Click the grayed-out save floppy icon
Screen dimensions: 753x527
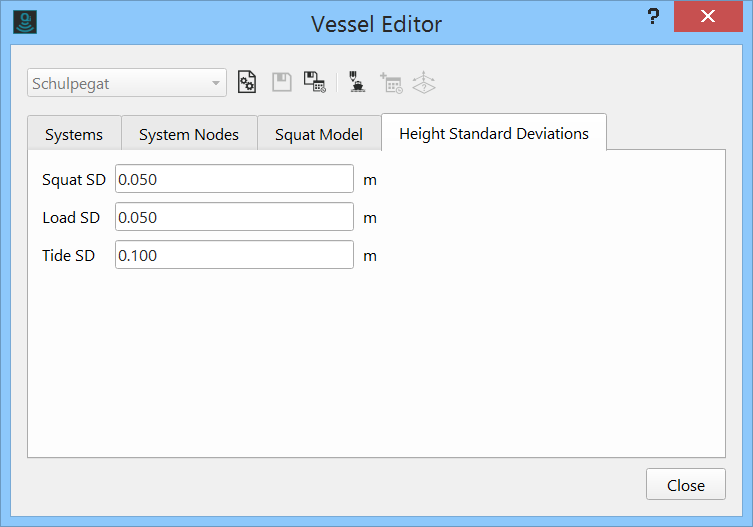click(x=281, y=83)
